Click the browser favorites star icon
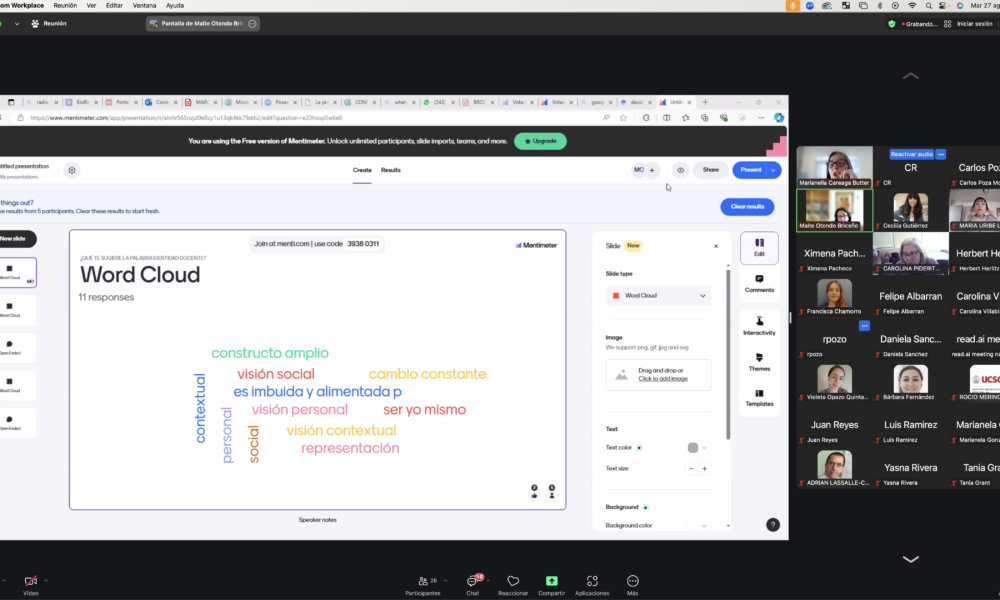The width and height of the screenshot is (1000, 600). (623, 118)
